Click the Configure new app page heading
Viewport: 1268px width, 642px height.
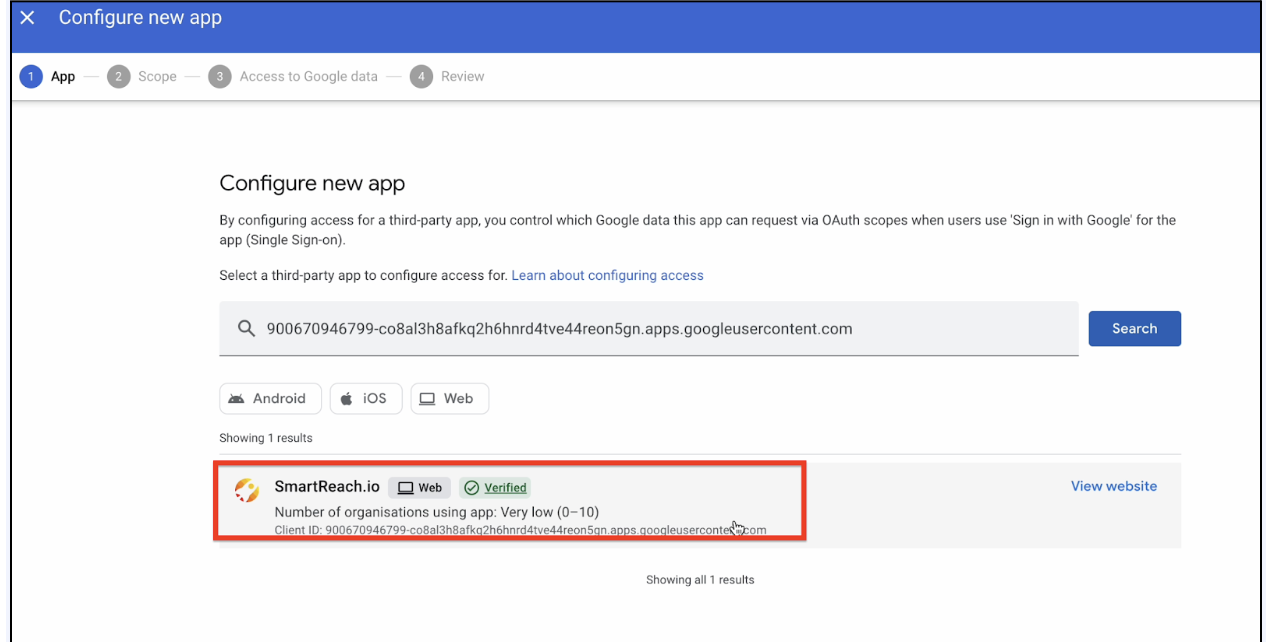(x=312, y=183)
